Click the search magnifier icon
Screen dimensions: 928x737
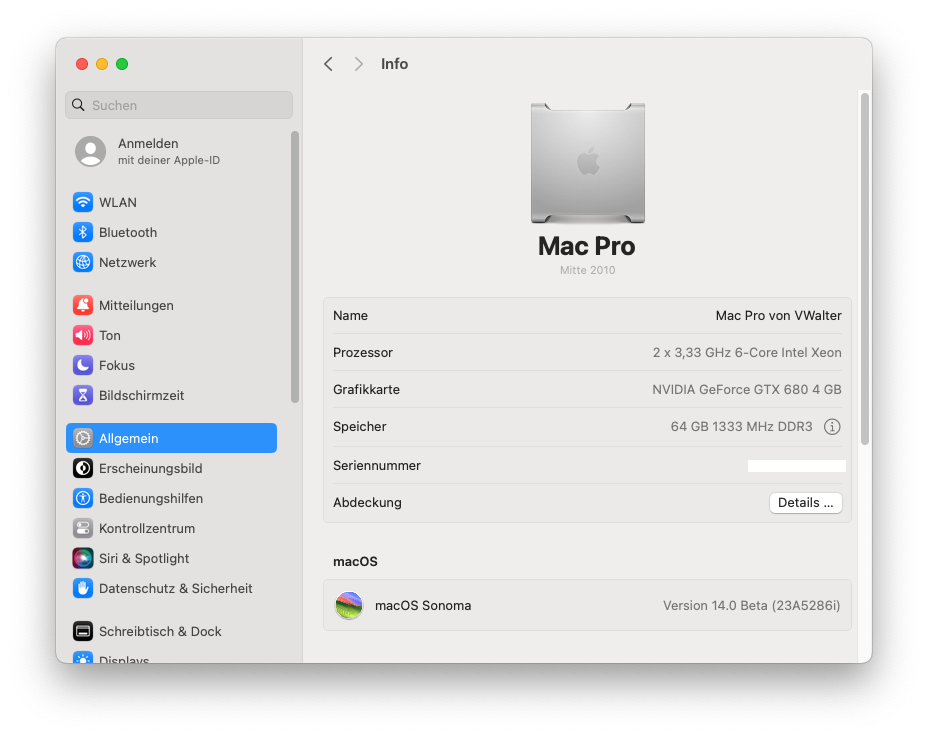pos(78,105)
